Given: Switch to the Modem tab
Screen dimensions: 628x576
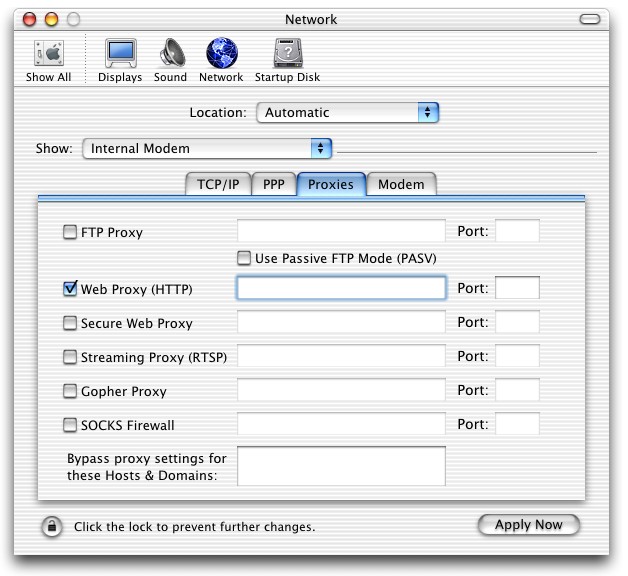Looking at the screenshot, I should [401, 184].
